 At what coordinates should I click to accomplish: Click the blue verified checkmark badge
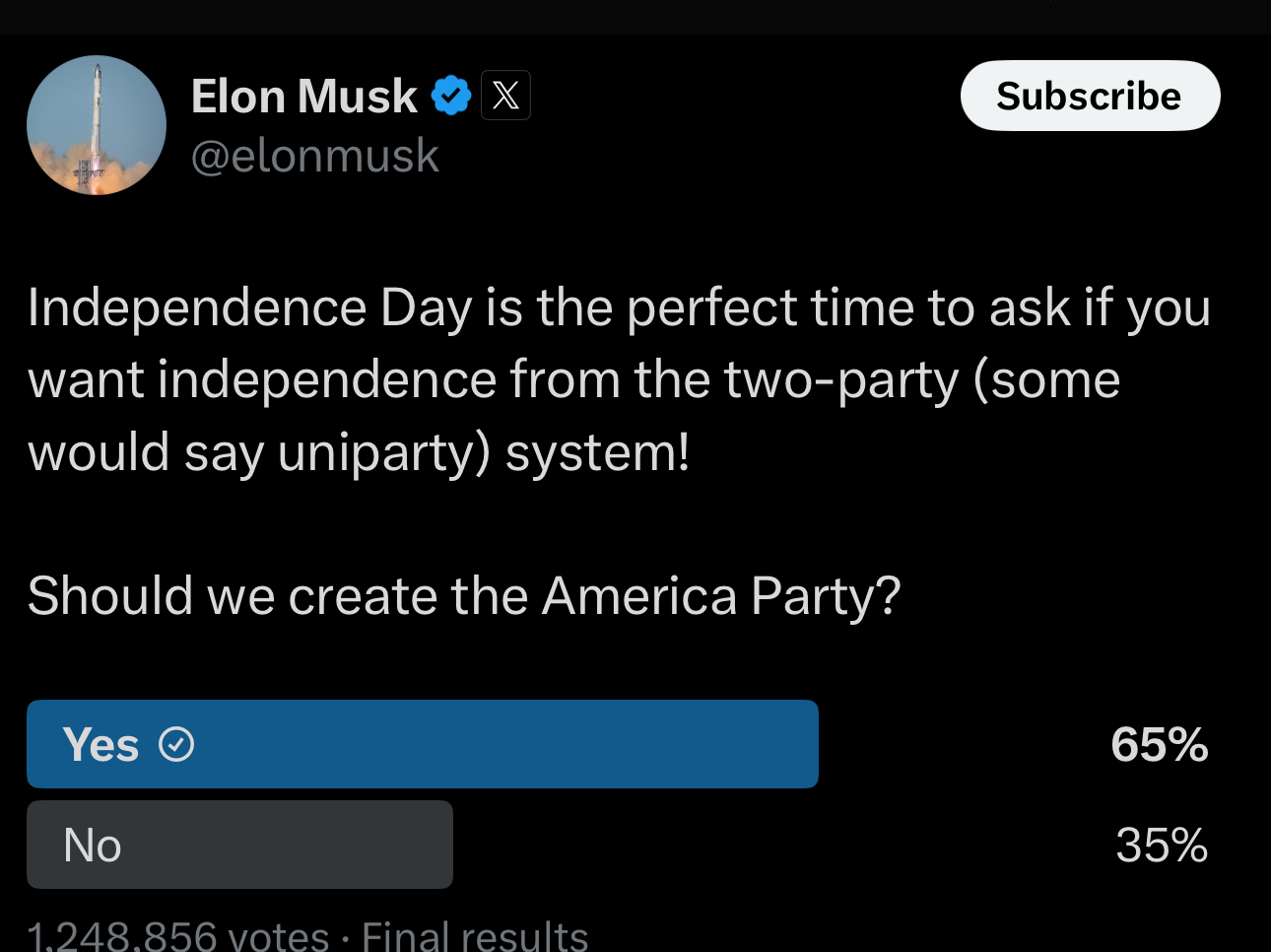click(x=451, y=96)
